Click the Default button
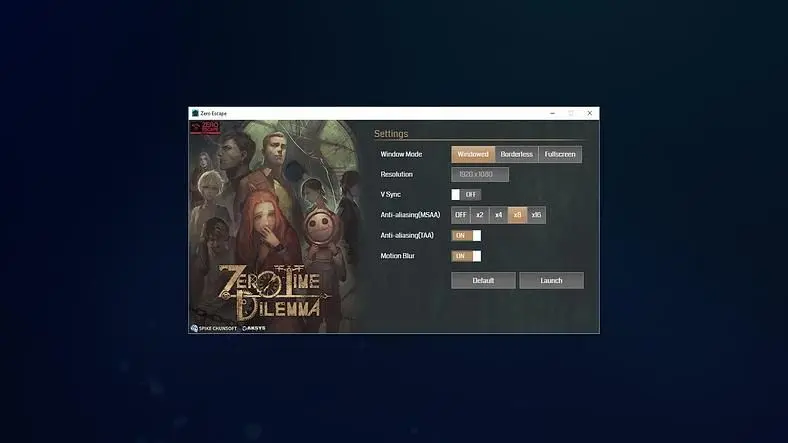The image size is (788, 443). click(x=483, y=281)
